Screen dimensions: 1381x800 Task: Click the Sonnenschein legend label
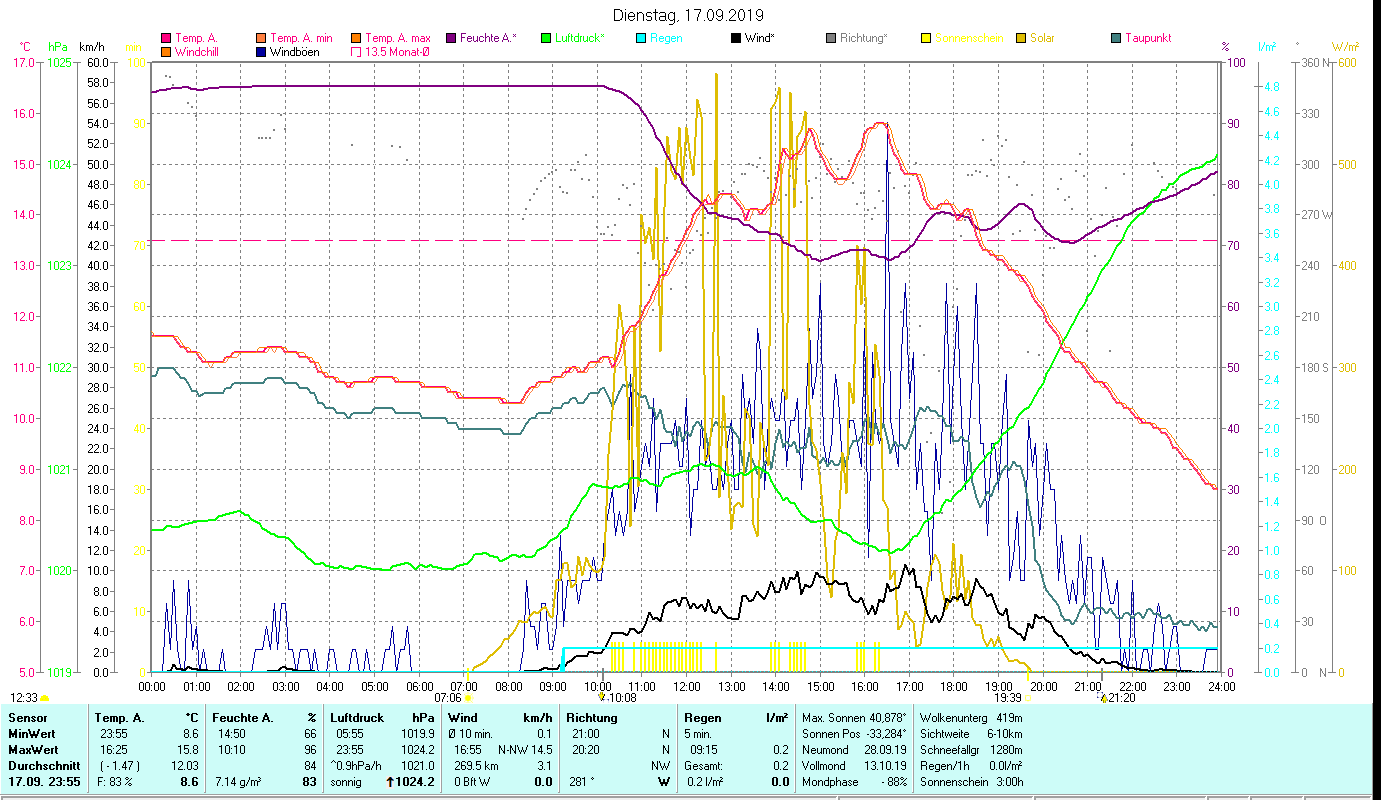pos(969,38)
